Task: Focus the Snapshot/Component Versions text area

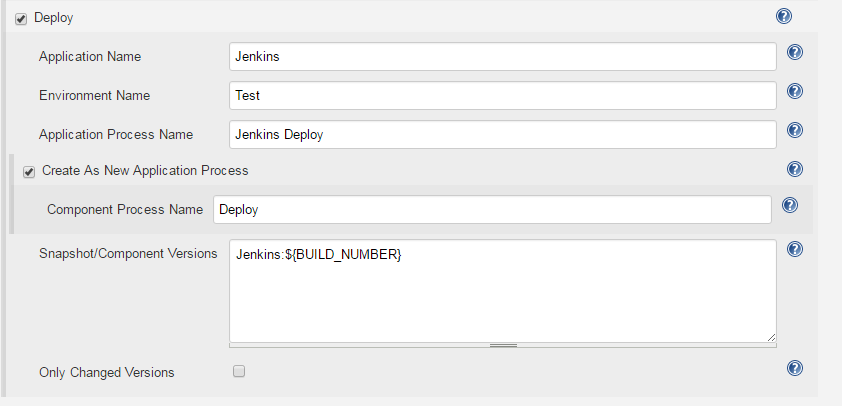Action: pyautogui.click(x=502, y=290)
